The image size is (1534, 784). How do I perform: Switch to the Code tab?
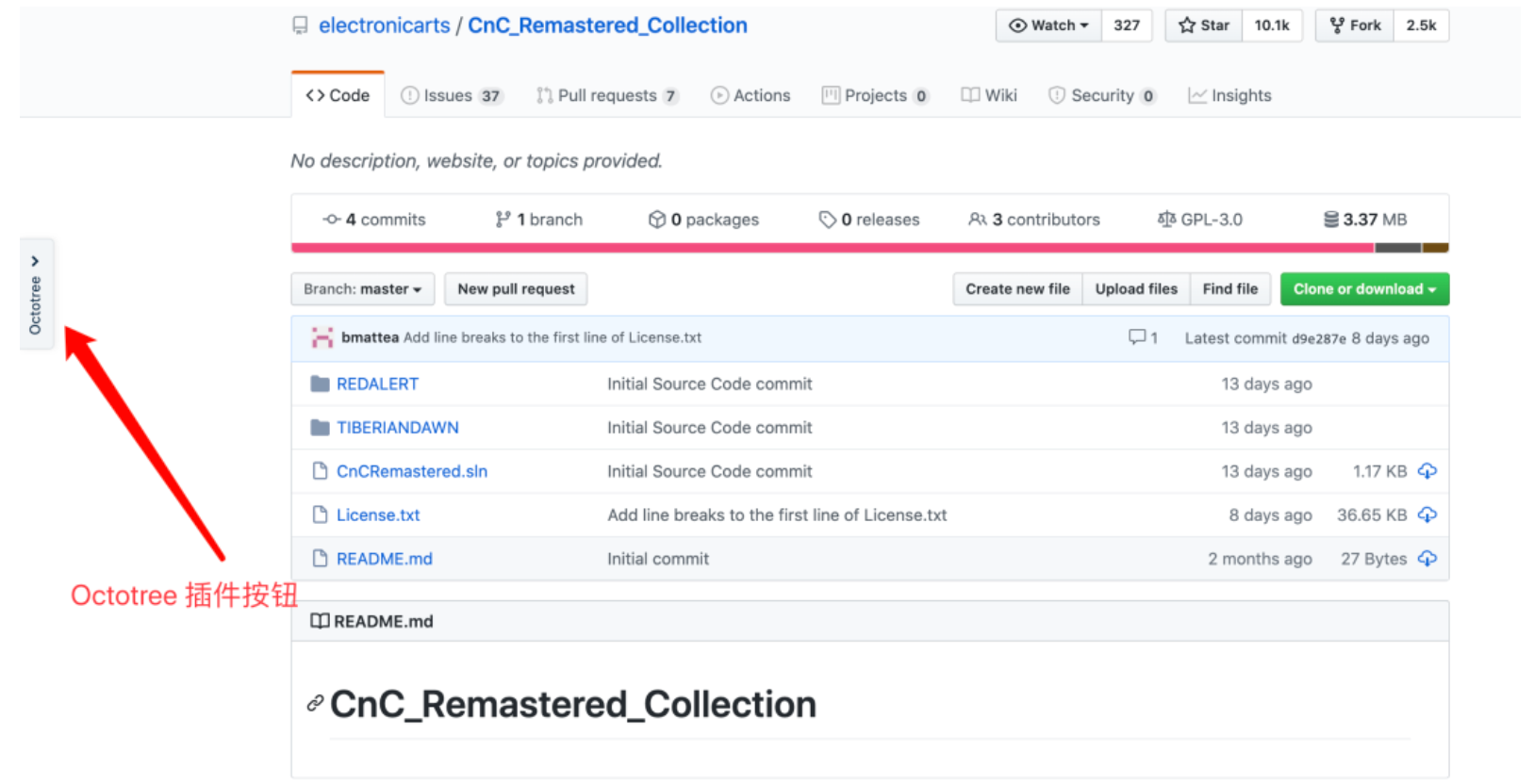pyautogui.click(x=338, y=95)
